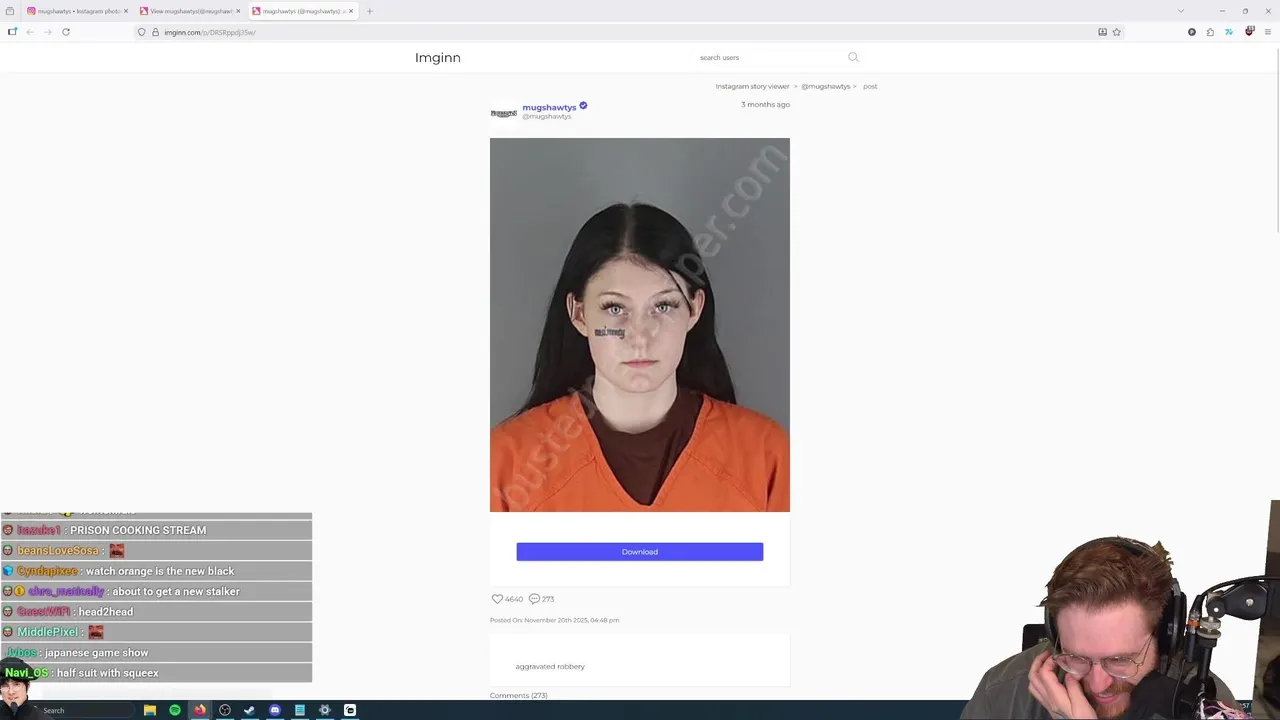Click the 'japanese game show' chat message
The height and width of the screenshot is (720, 1280).
point(97,653)
